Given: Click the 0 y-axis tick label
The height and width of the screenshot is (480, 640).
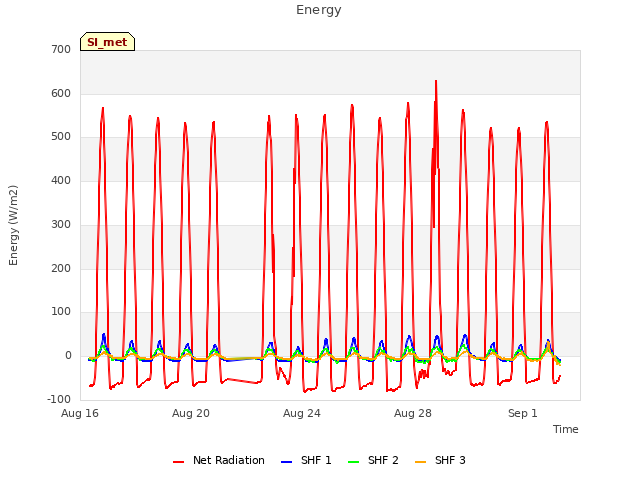Looking at the screenshot, I should 68,356.
